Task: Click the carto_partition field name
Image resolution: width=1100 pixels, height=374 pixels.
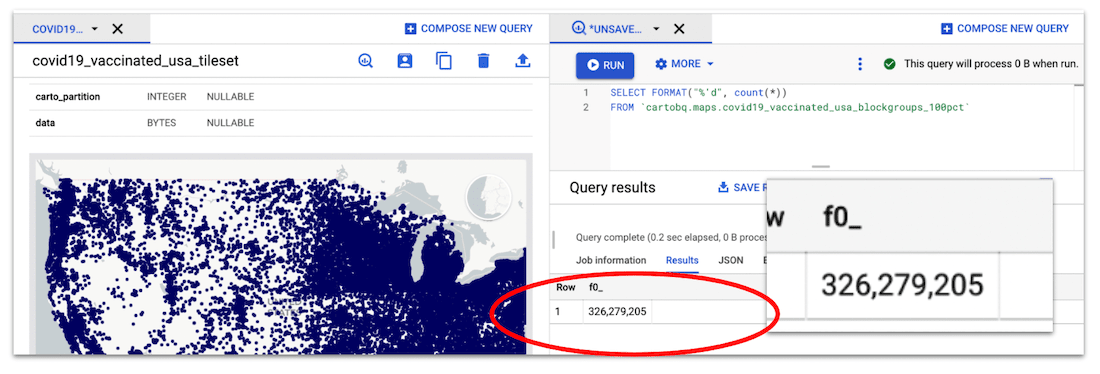Action: click(67, 97)
